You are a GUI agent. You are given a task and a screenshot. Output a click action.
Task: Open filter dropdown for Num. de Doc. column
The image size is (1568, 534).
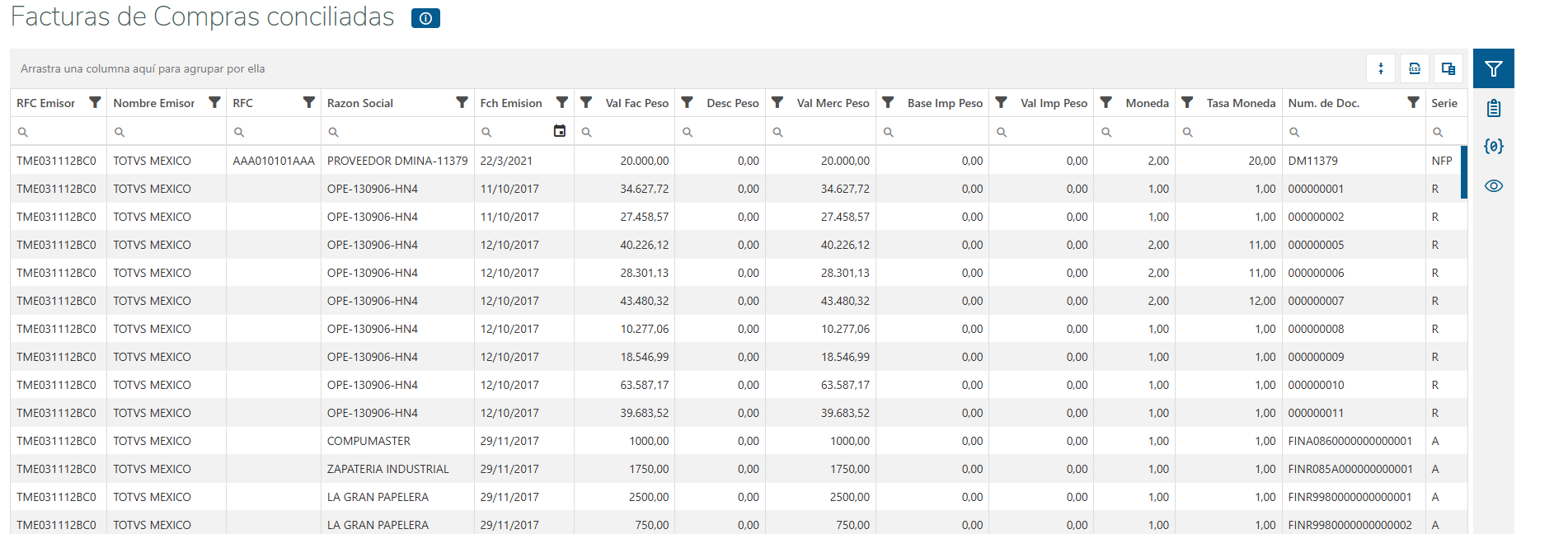click(1413, 102)
